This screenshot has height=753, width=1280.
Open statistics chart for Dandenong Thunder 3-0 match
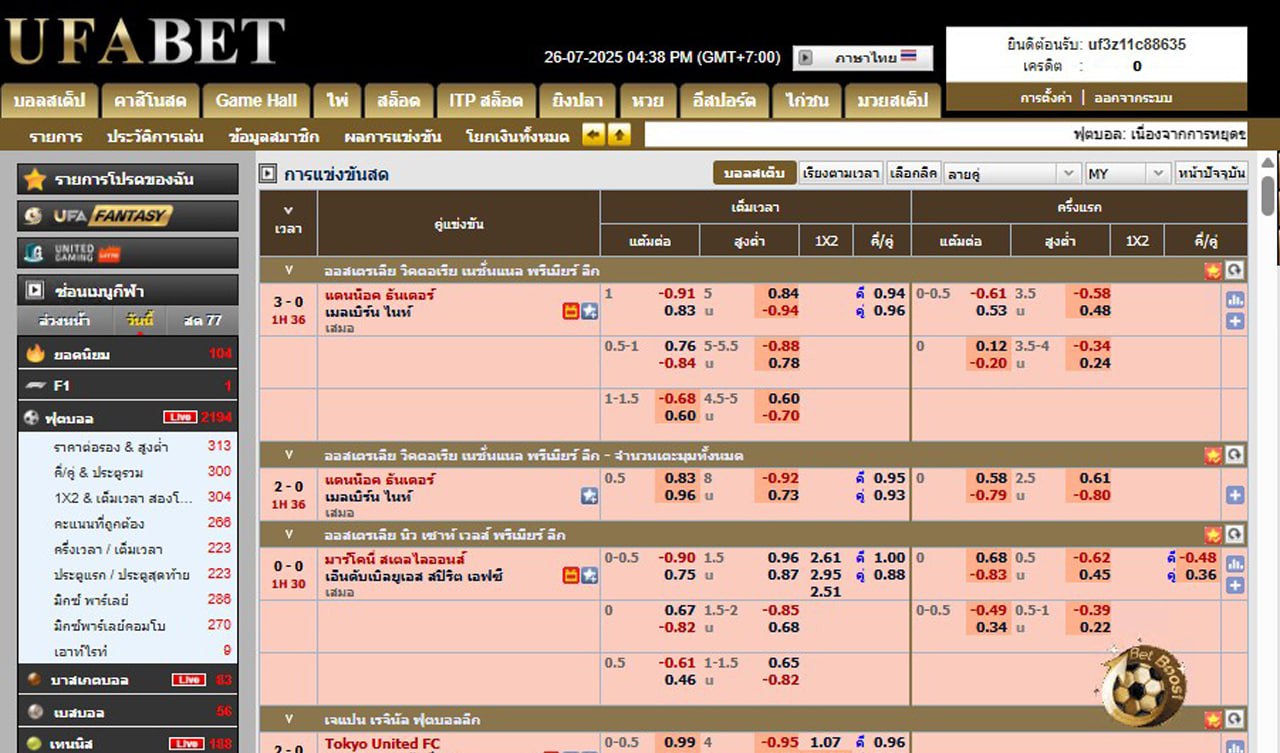[1235, 300]
